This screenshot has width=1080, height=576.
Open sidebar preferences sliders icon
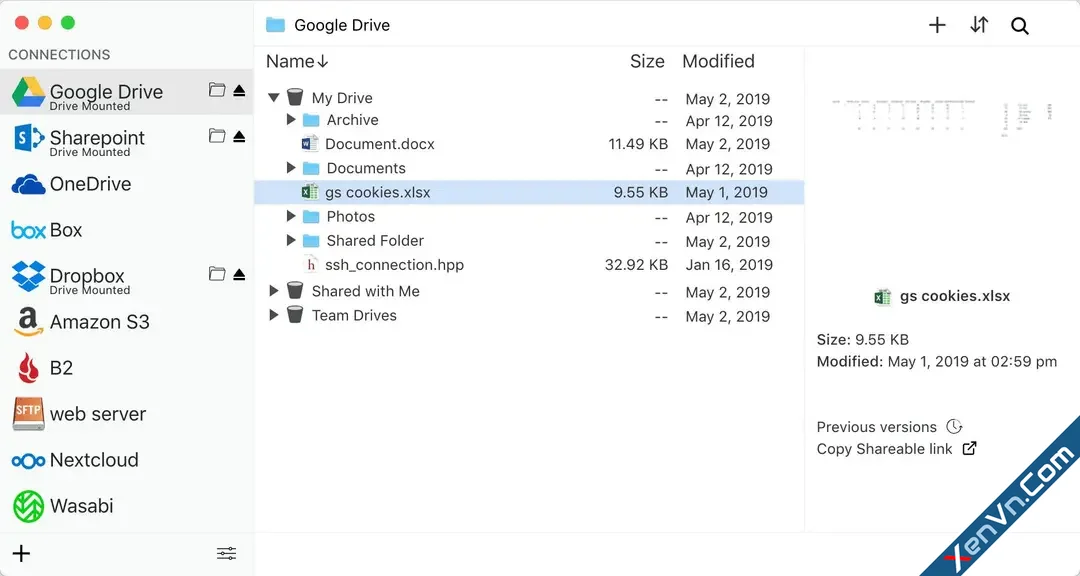(227, 553)
